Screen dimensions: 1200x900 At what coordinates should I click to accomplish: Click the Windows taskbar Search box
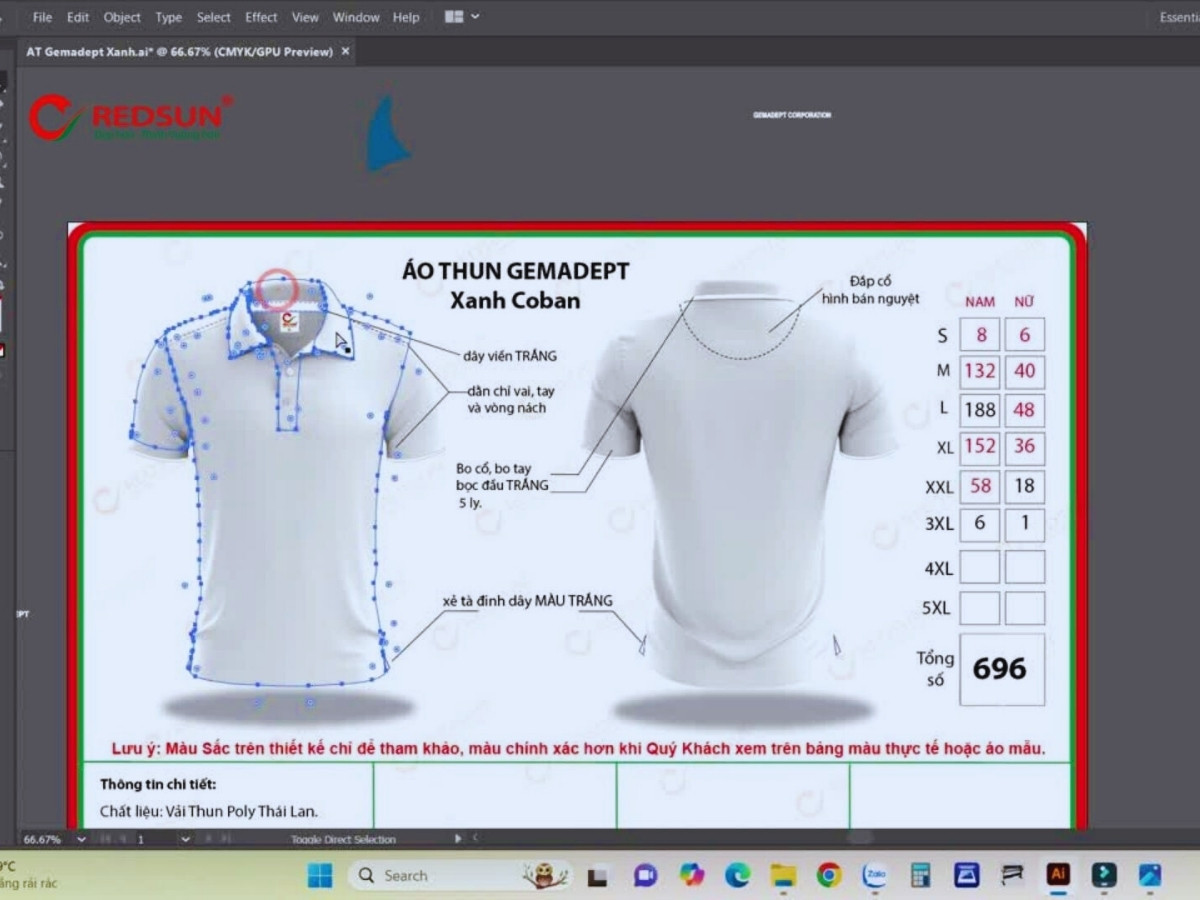(440, 875)
